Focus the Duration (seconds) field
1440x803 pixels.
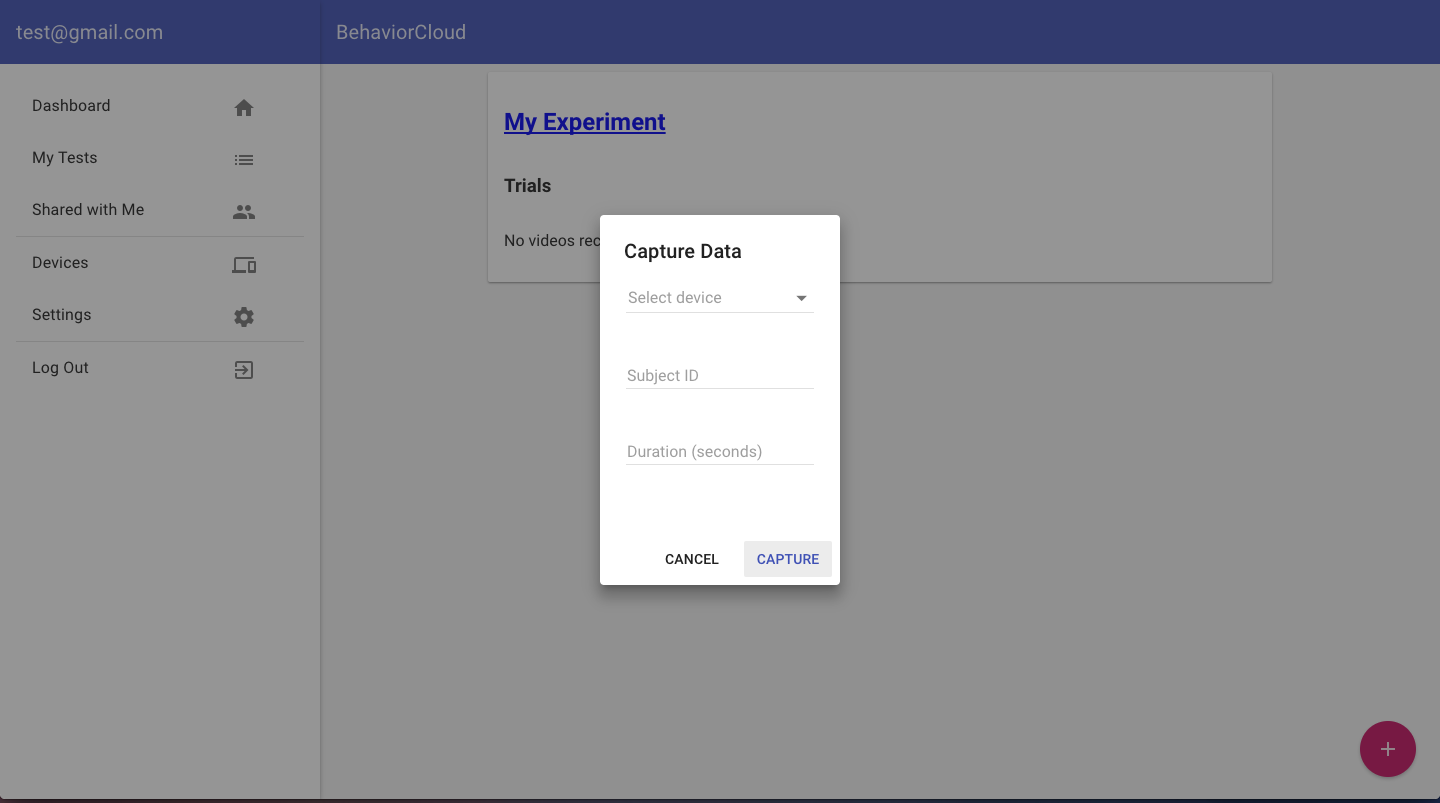click(720, 452)
